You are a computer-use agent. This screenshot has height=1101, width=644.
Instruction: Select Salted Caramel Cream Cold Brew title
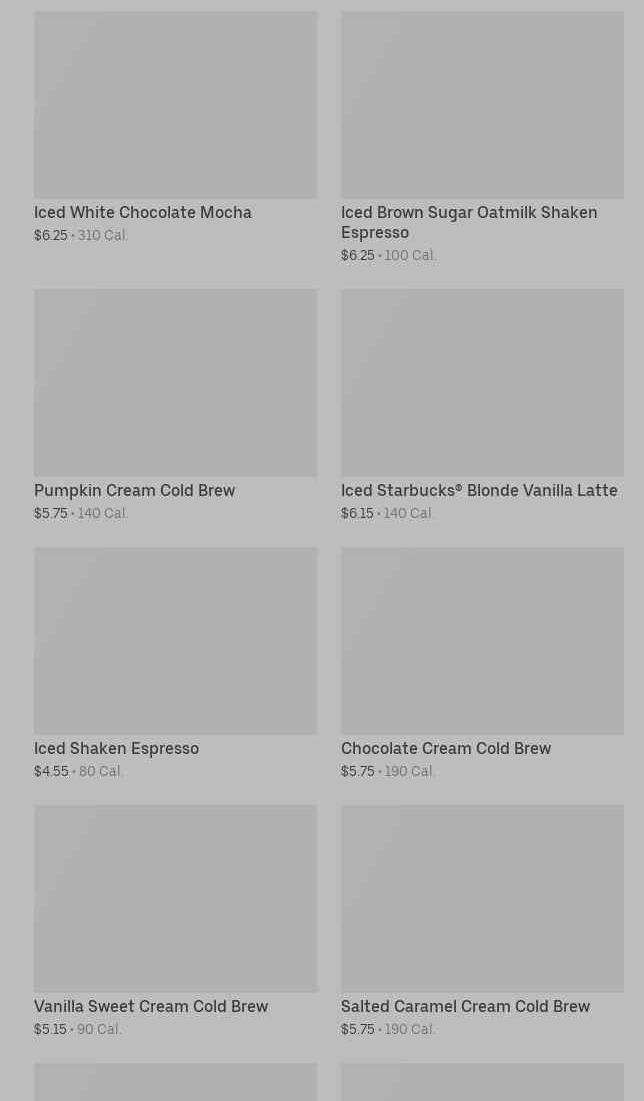pos(465,1007)
